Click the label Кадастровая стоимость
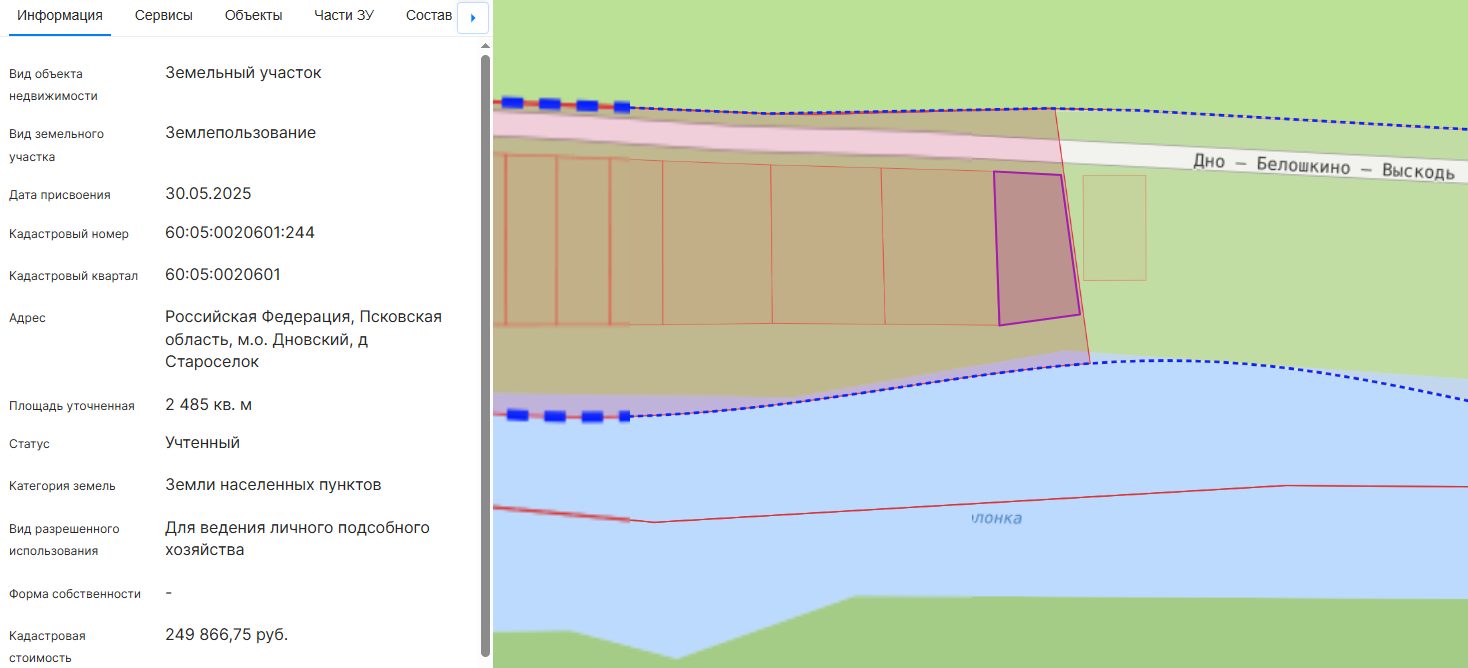1468x668 pixels. [47, 647]
